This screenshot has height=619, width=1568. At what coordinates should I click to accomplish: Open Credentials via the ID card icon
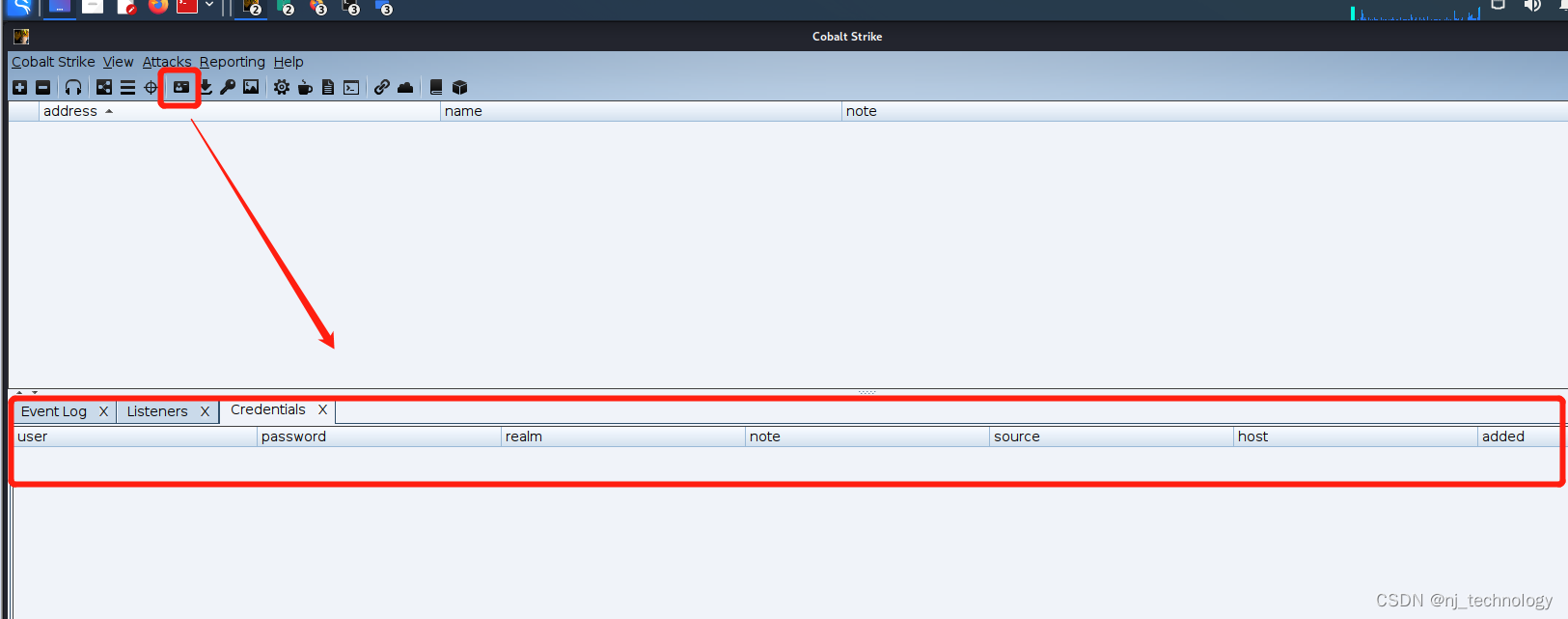click(181, 87)
